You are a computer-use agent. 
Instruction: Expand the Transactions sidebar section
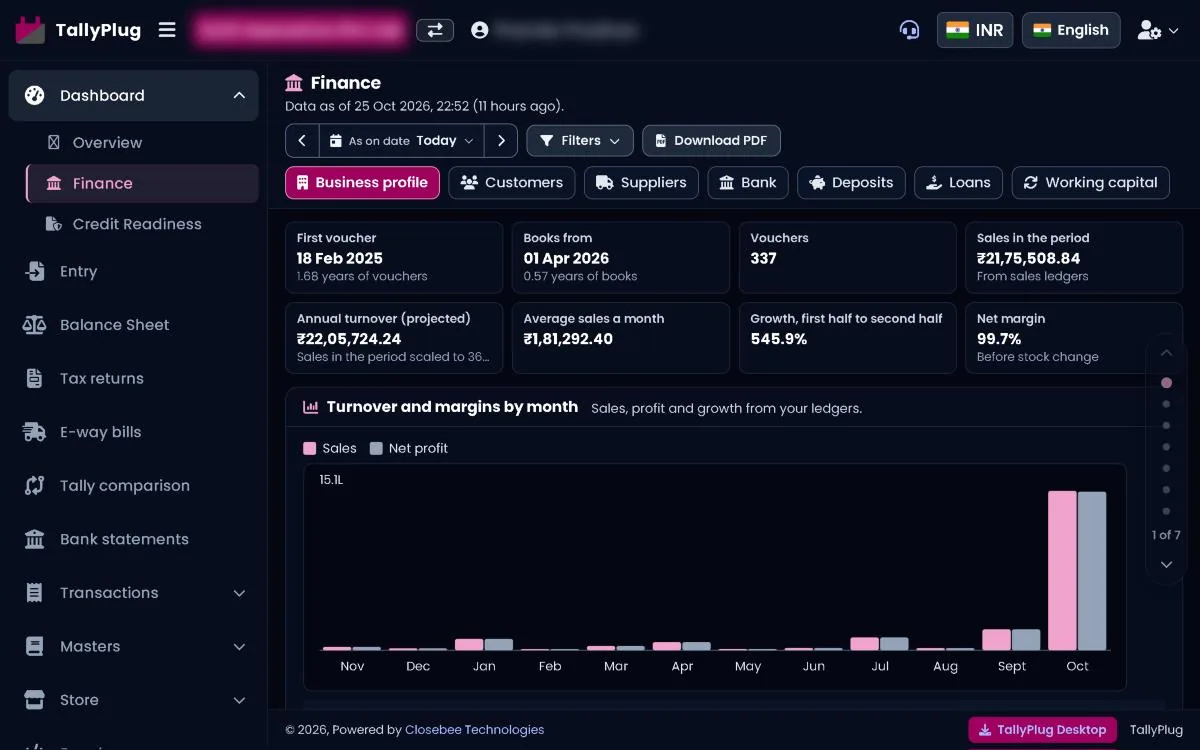pos(134,593)
